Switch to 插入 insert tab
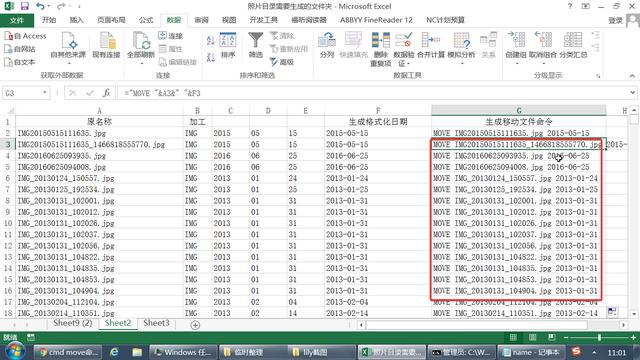The width and height of the screenshot is (640, 360). (x=76, y=20)
